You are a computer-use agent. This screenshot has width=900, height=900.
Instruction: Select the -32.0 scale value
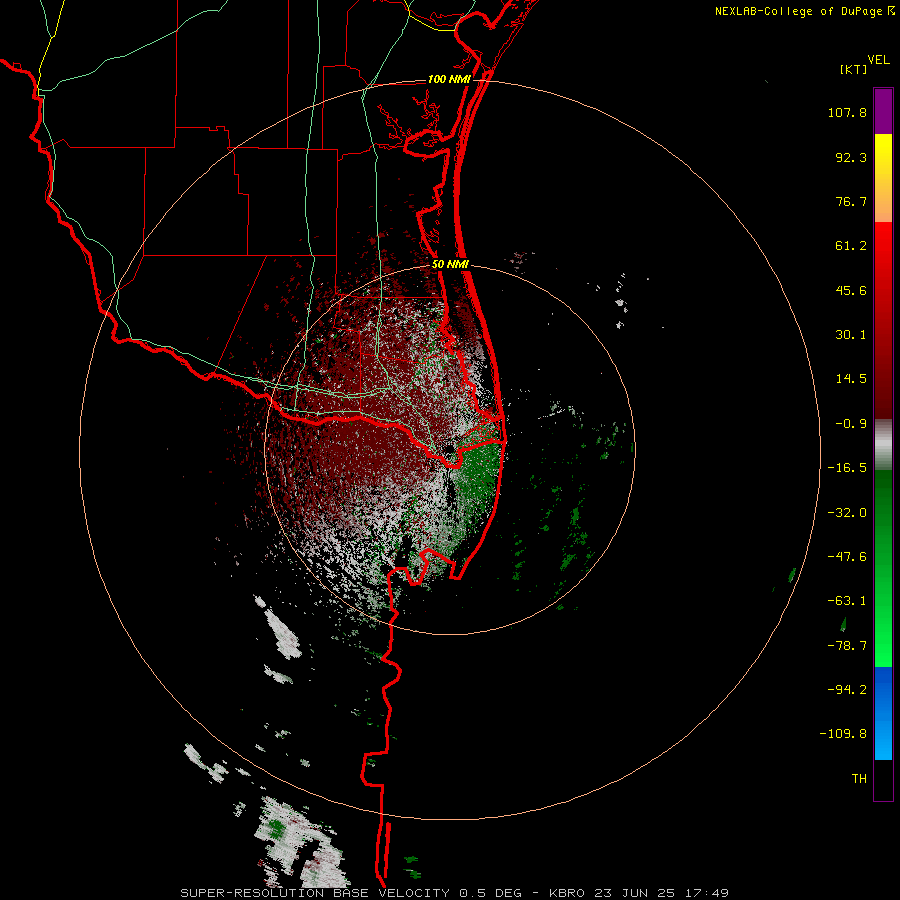(847, 513)
